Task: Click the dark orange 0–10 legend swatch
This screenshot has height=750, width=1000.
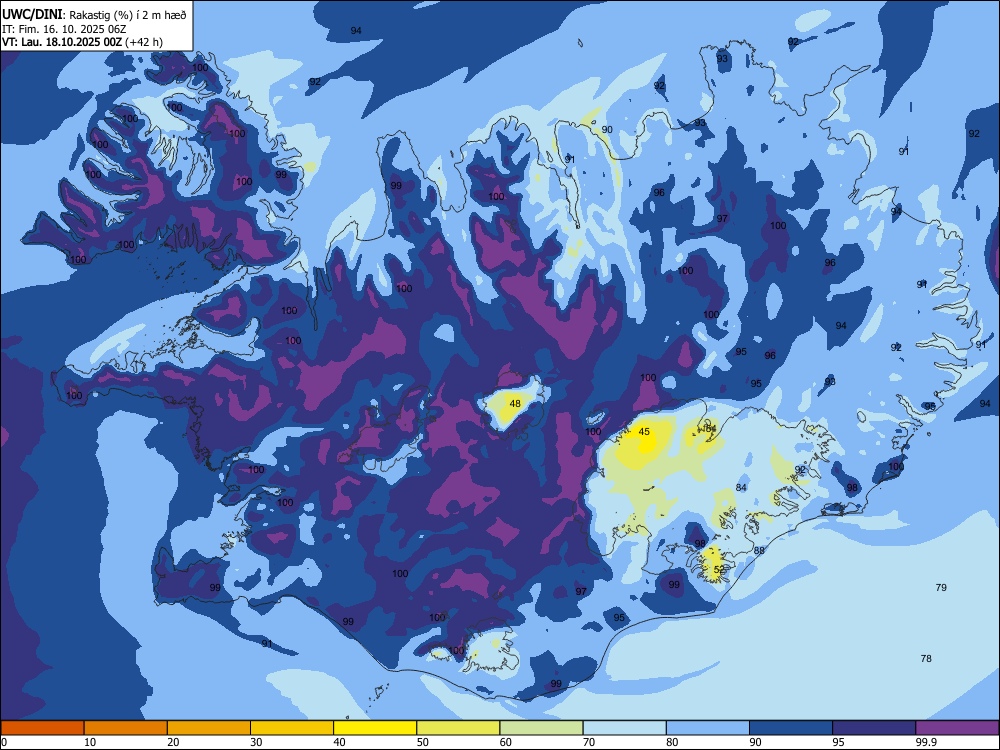Action: (x=42, y=728)
